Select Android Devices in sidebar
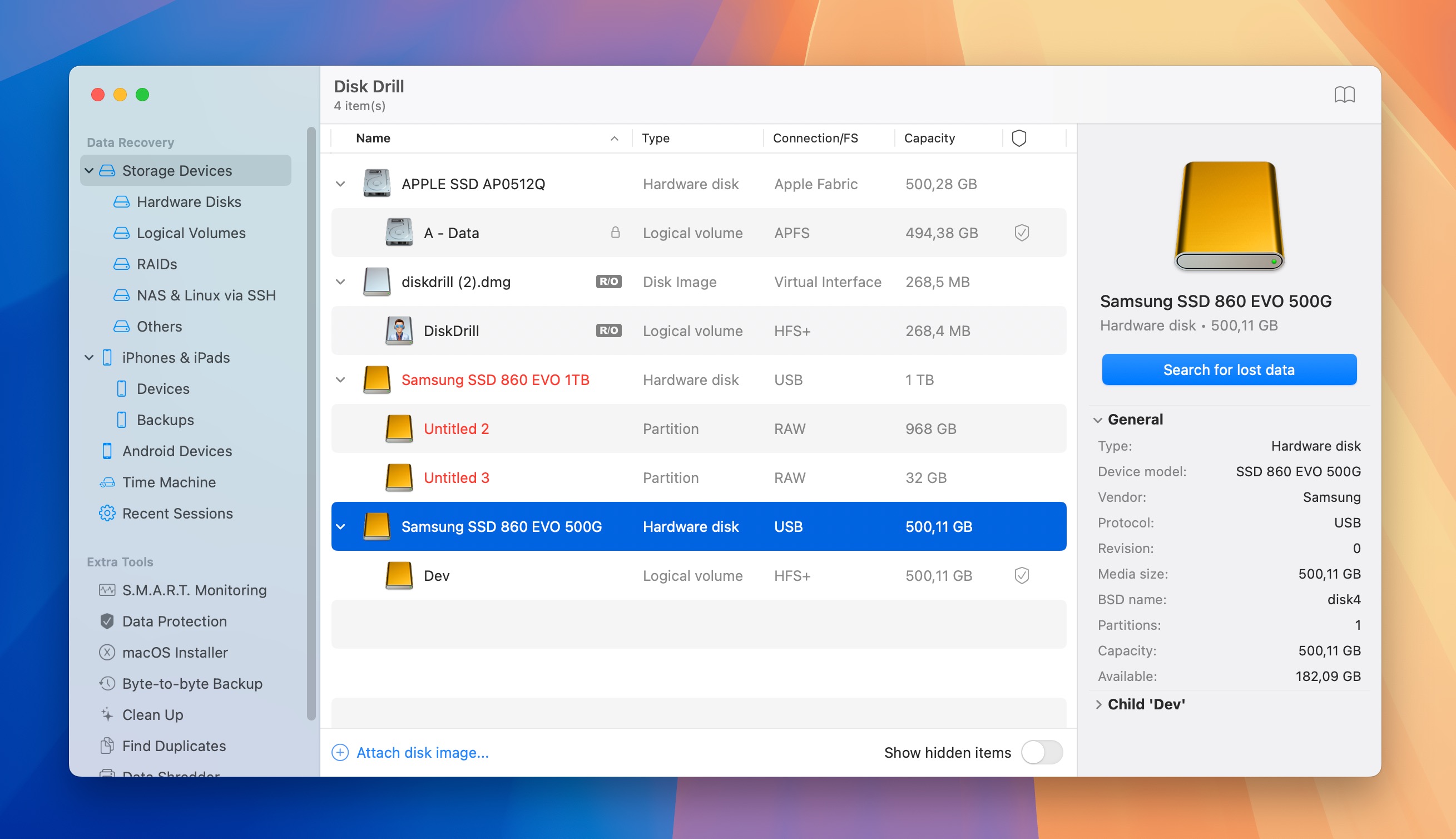 point(166,451)
